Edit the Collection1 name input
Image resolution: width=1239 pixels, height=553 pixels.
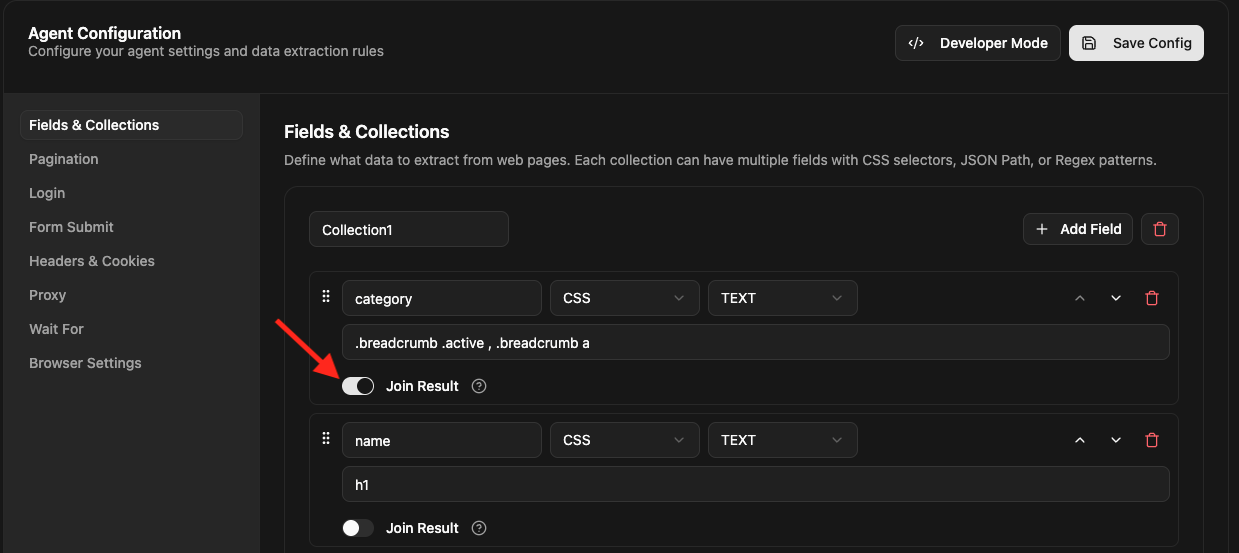pos(408,229)
